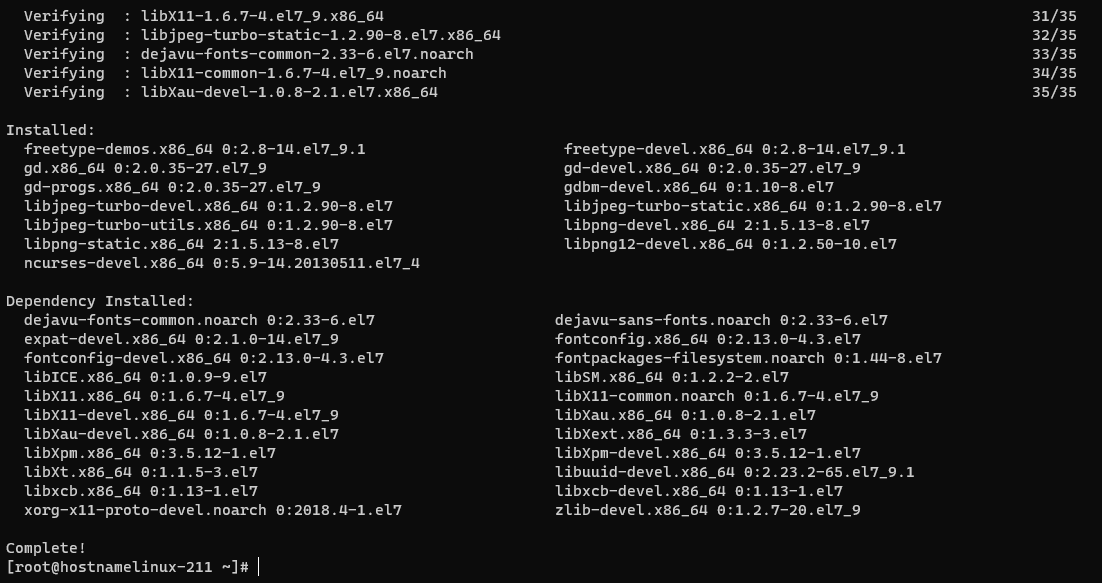The image size is (1102, 583).
Task: Click libICE.x86_64 dependency line
Action: [145, 377]
